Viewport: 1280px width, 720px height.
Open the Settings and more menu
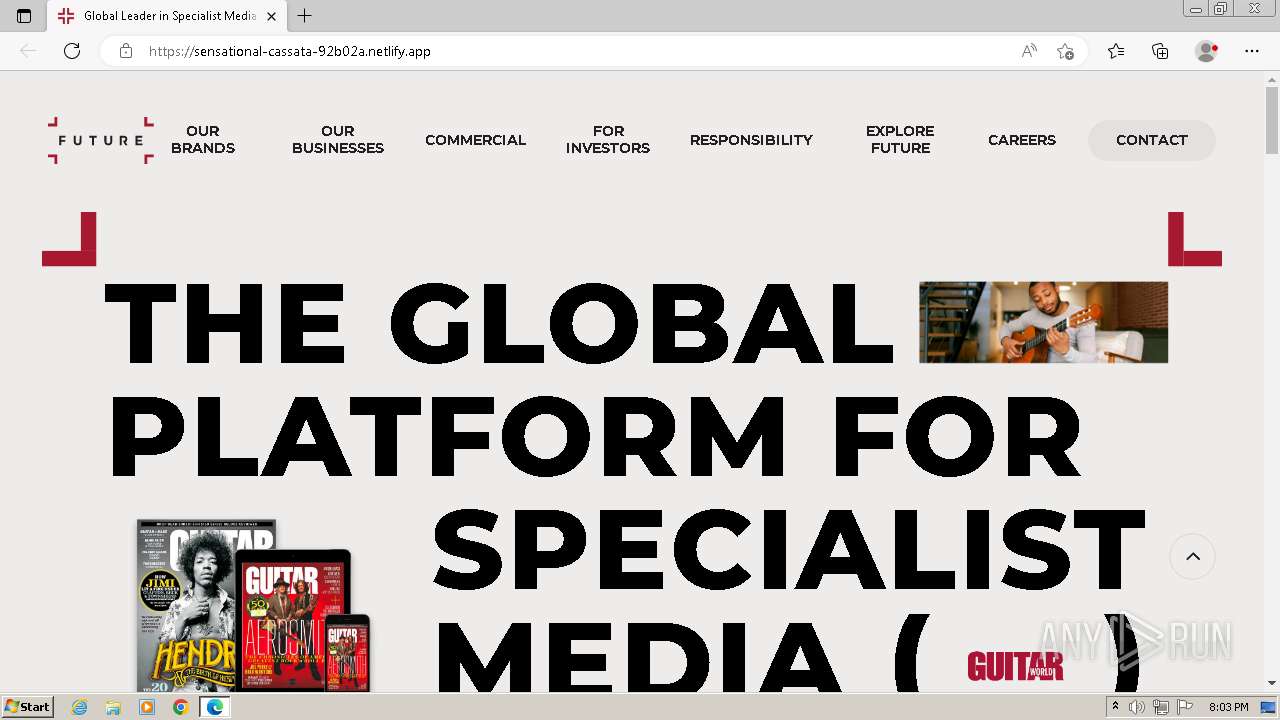[1252, 51]
